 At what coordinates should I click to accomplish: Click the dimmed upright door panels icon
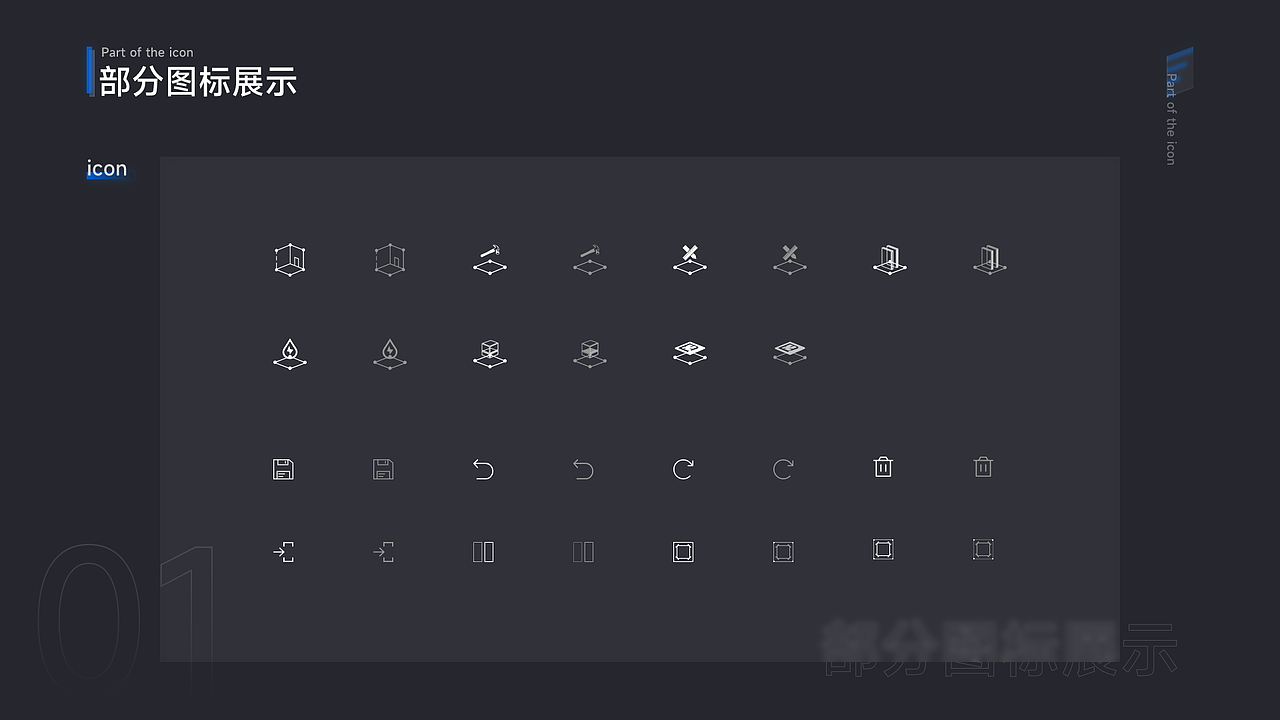(989, 259)
